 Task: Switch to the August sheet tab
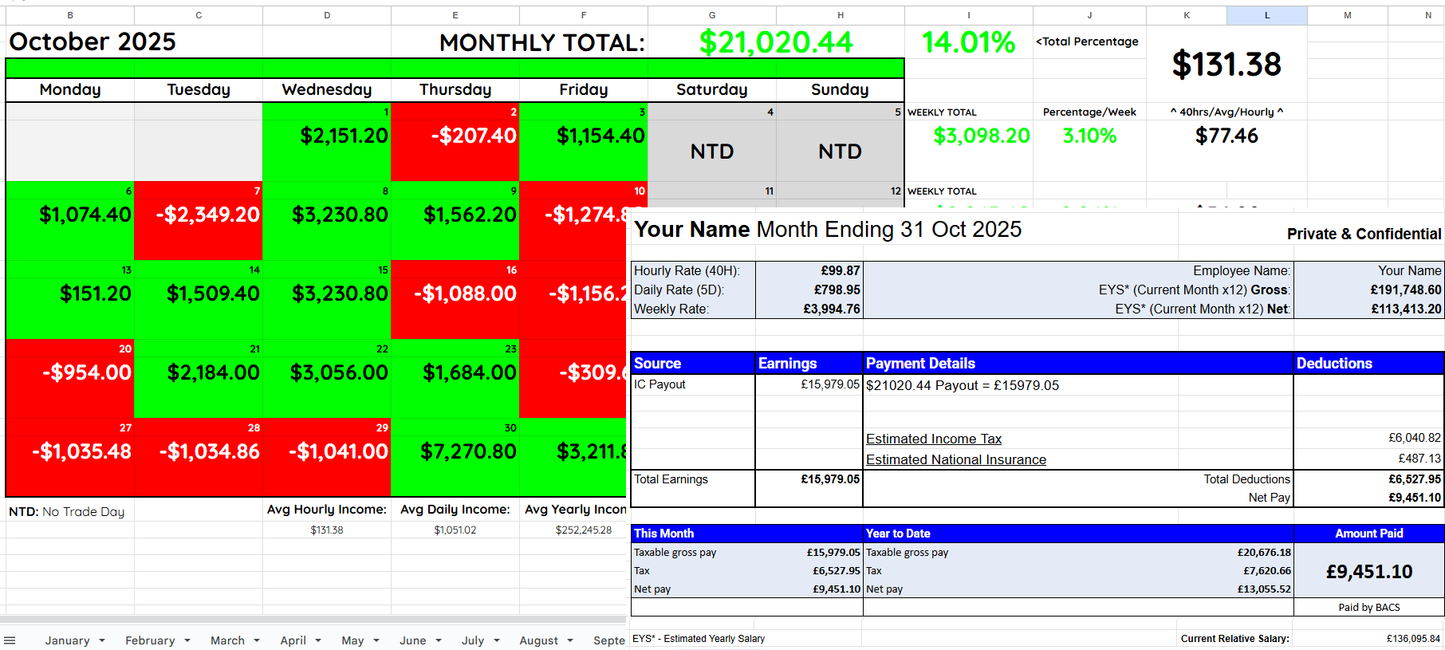coord(540,640)
